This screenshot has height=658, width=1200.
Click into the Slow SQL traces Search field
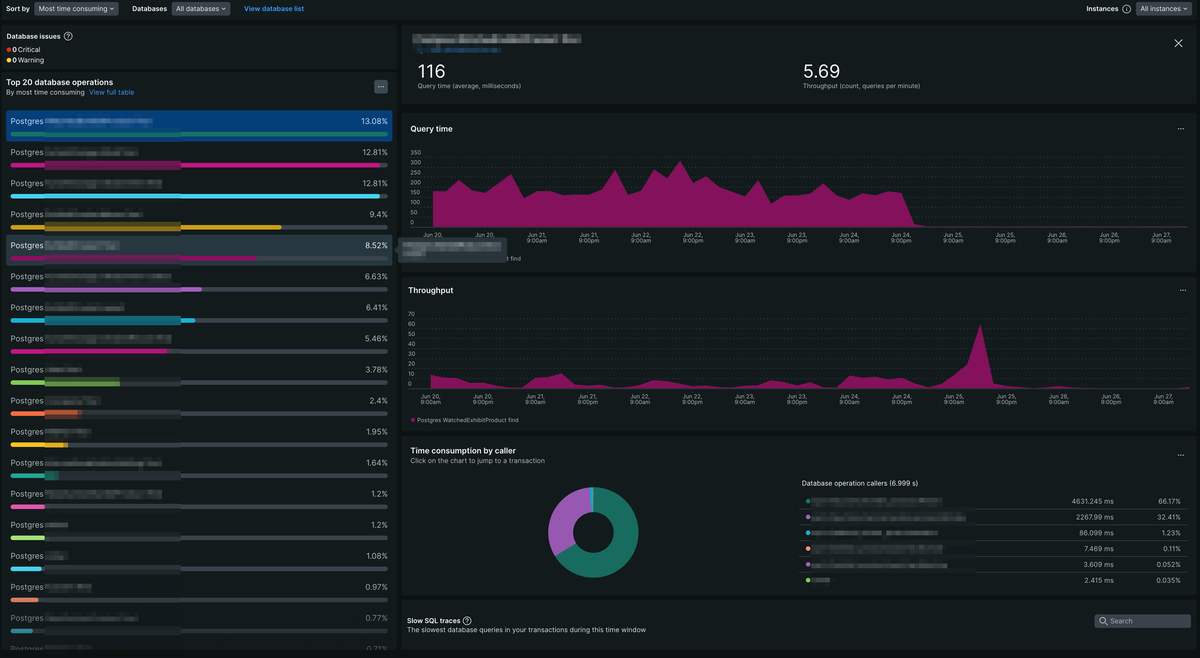click(x=1143, y=621)
